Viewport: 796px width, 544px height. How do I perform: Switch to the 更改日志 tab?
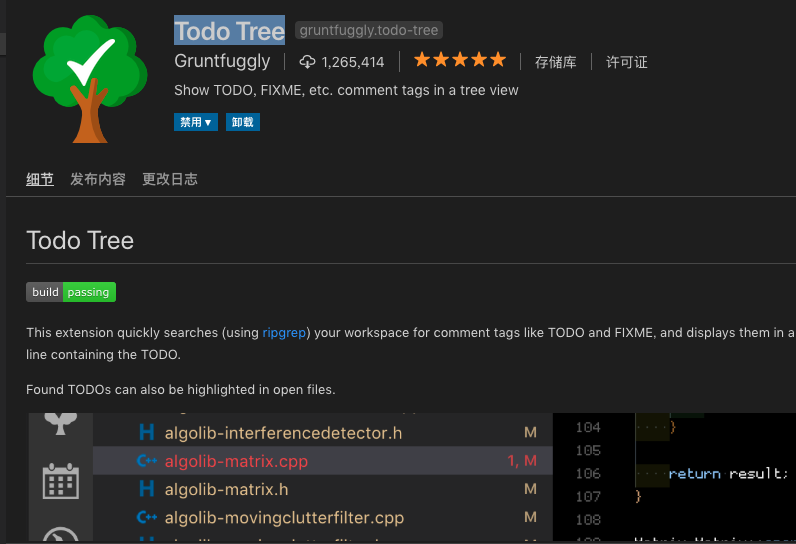[170, 179]
